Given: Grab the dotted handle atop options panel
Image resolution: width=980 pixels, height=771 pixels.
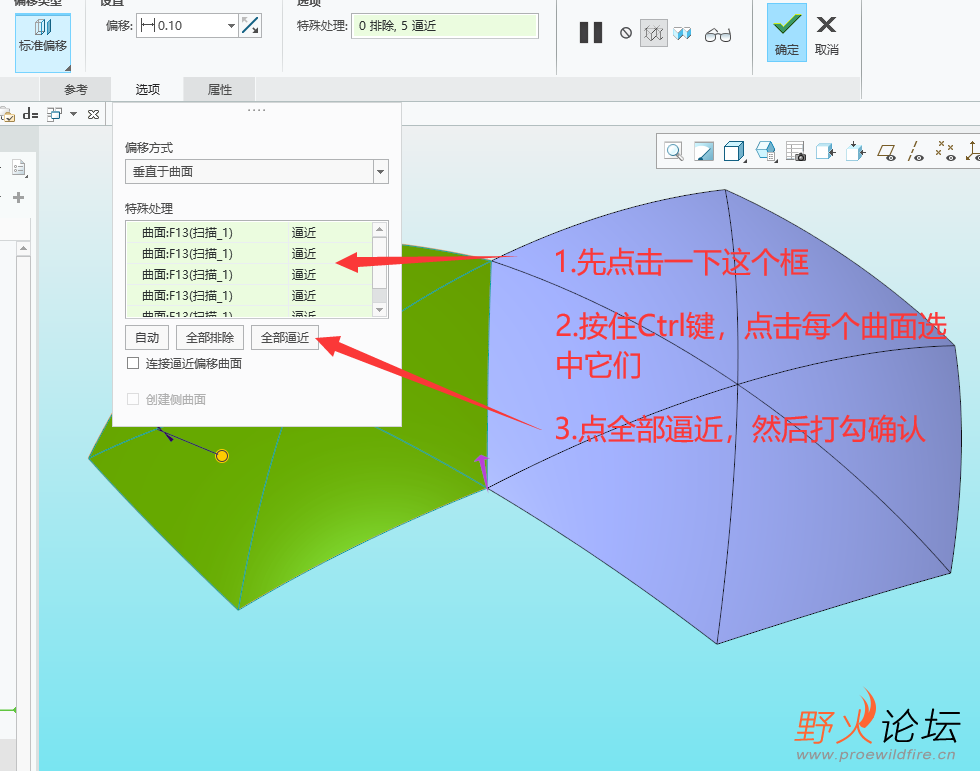Looking at the screenshot, I should click(x=256, y=110).
